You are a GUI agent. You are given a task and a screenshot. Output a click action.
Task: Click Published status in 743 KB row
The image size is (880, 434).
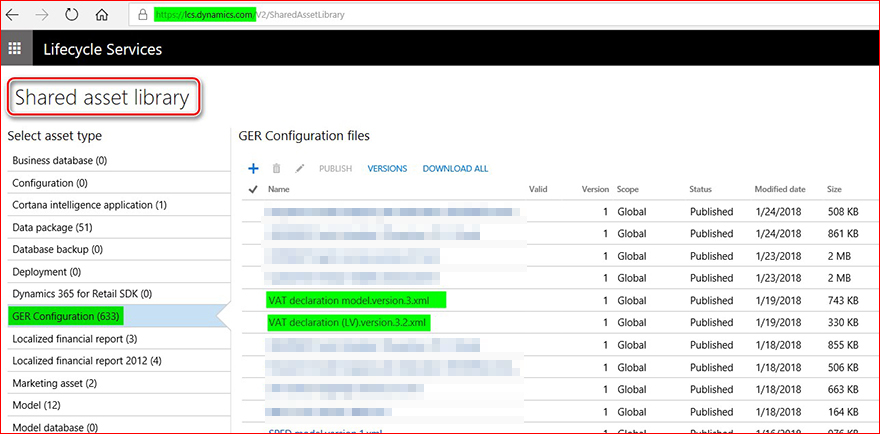(712, 300)
